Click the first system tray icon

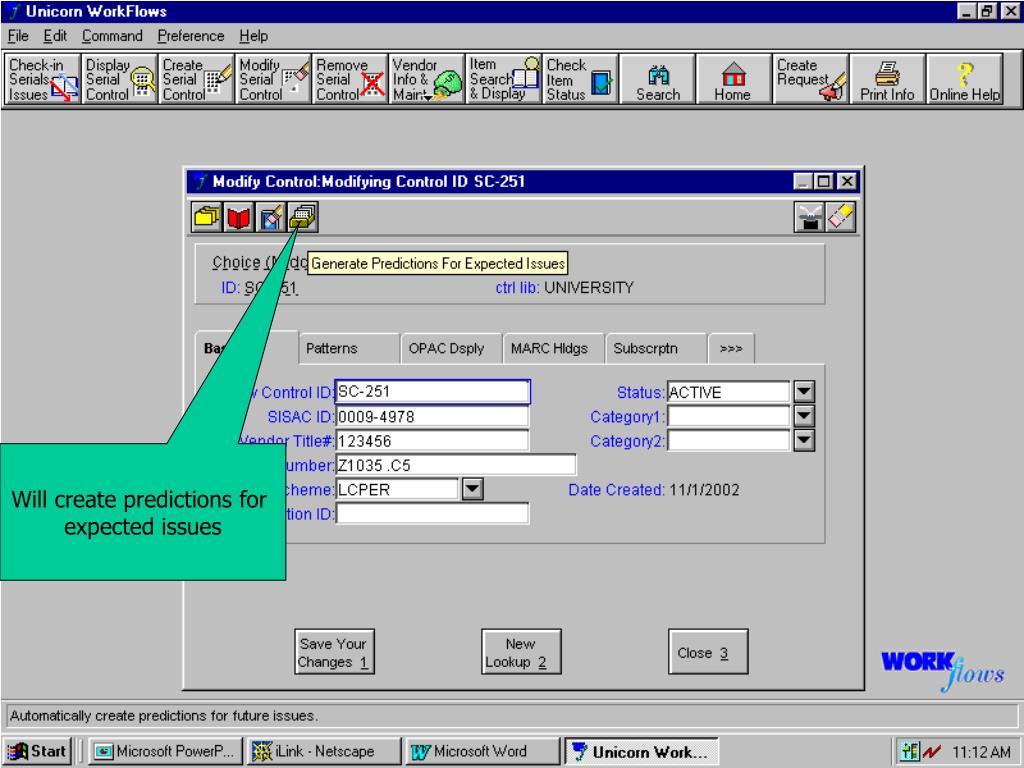tap(909, 752)
